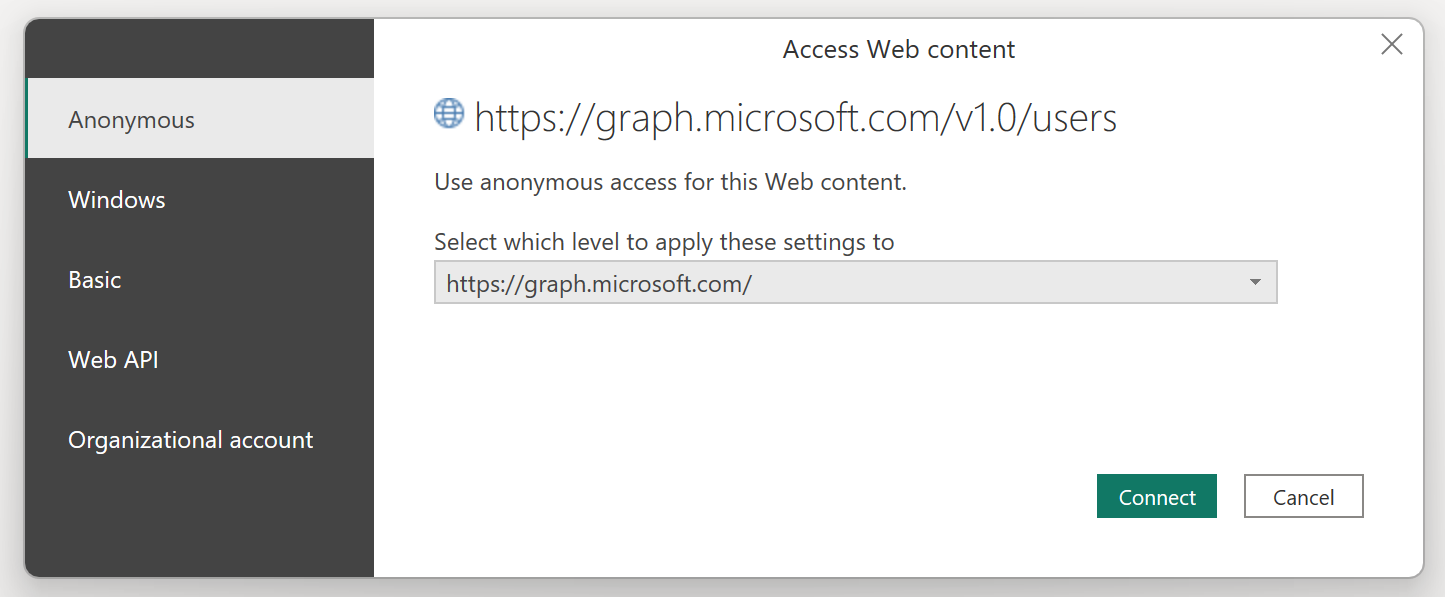
Task: Click the "Access Web content" dialog title
Action: click(898, 50)
